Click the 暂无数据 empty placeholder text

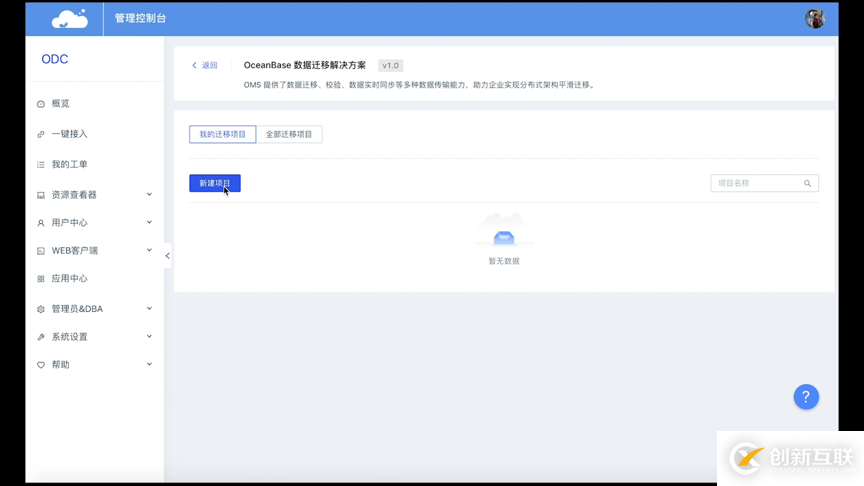[504, 261]
